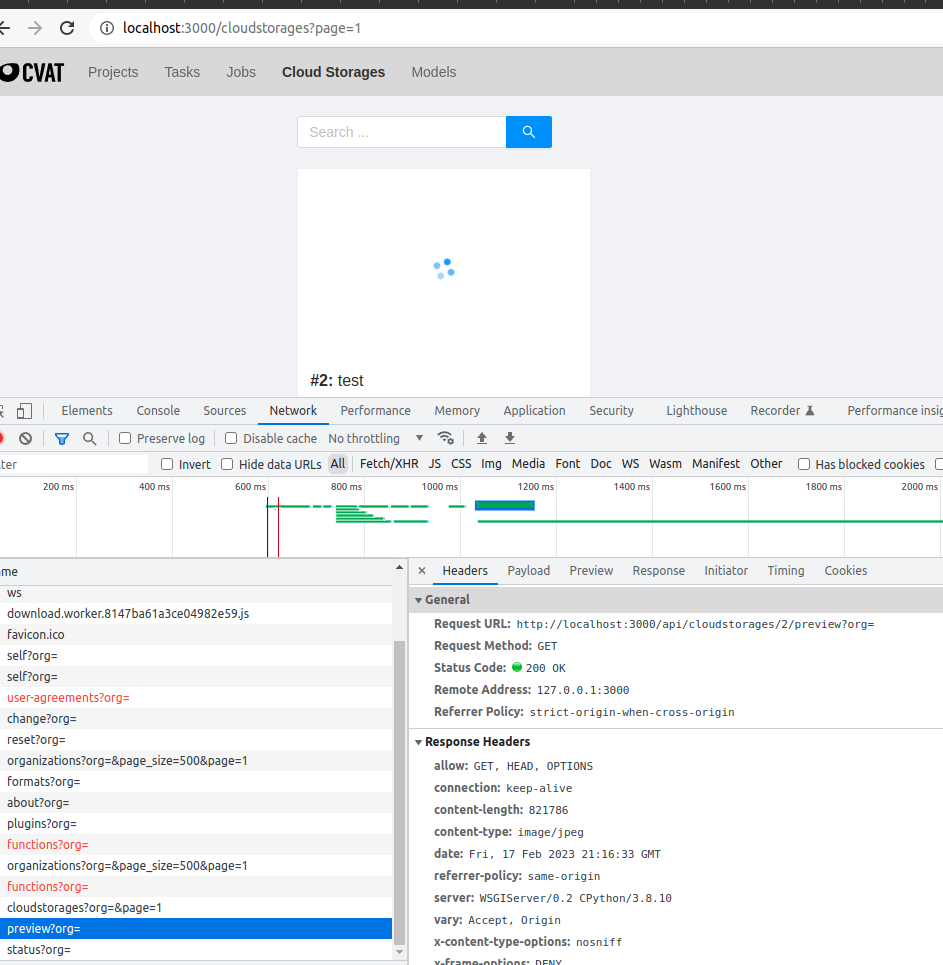Click the browser reload page icon
The width and height of the screenshot is (943, 965).
coord(67,28)
